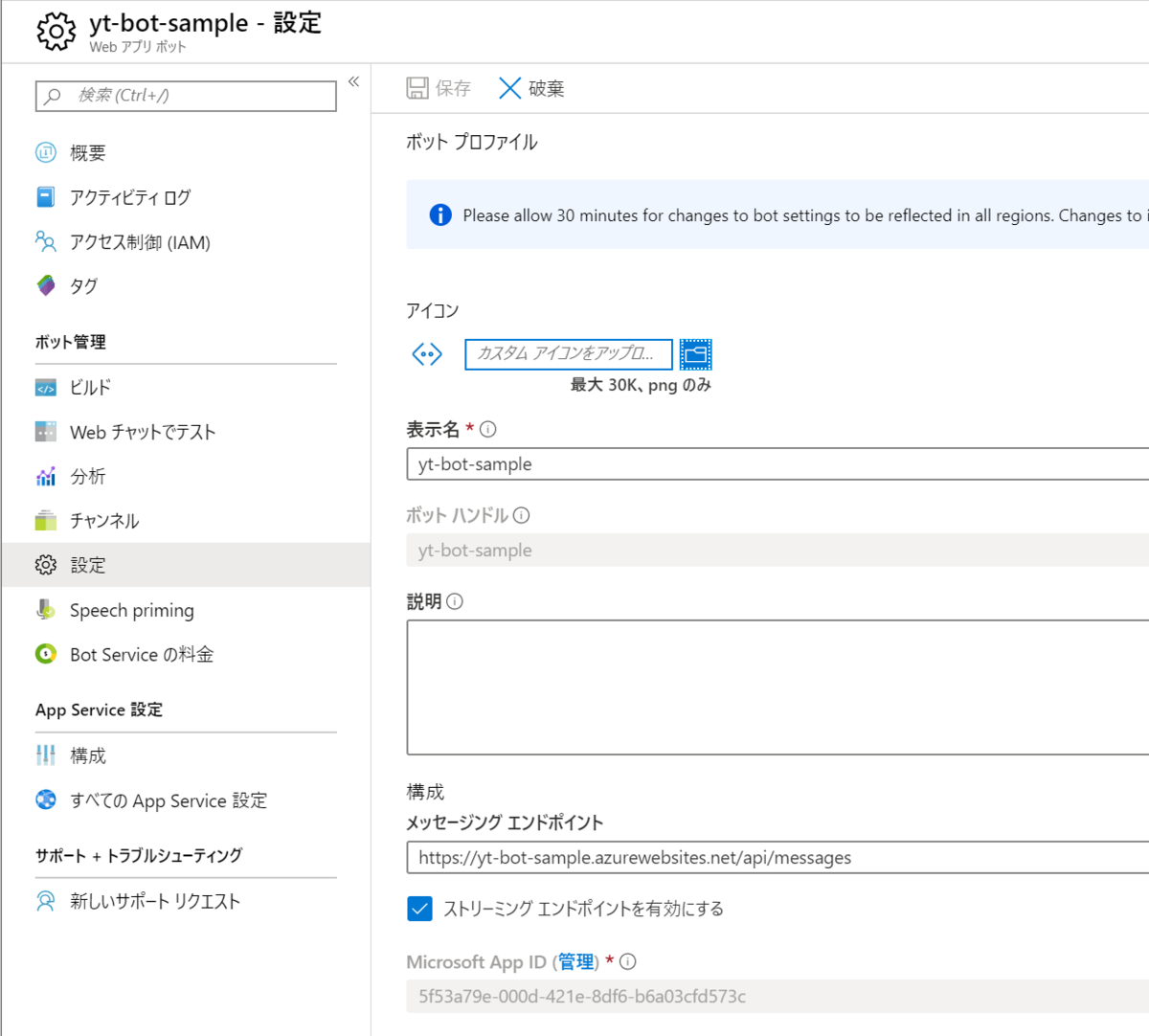The height and width of the screenshot is (1036, 1149).
Task: Select アクセス制御 (IAM) menu entry
Action: point(140,242)
